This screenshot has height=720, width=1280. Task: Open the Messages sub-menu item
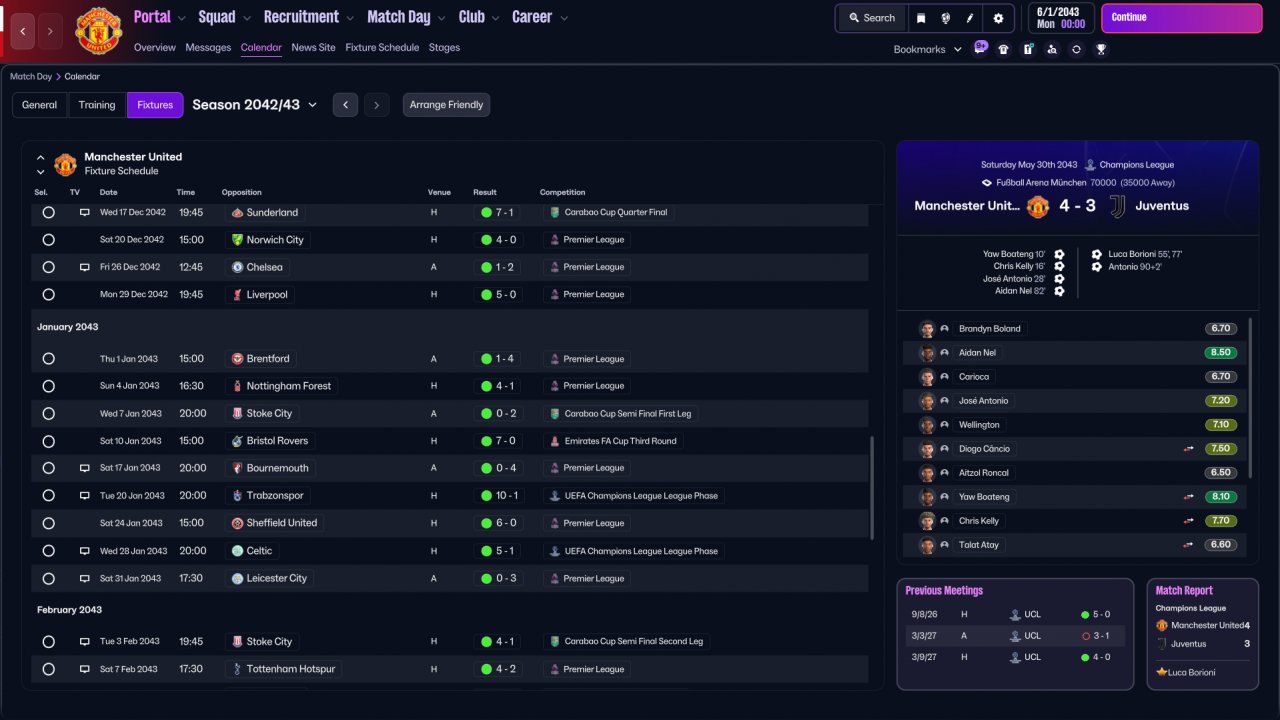click(x=208, y=48)
